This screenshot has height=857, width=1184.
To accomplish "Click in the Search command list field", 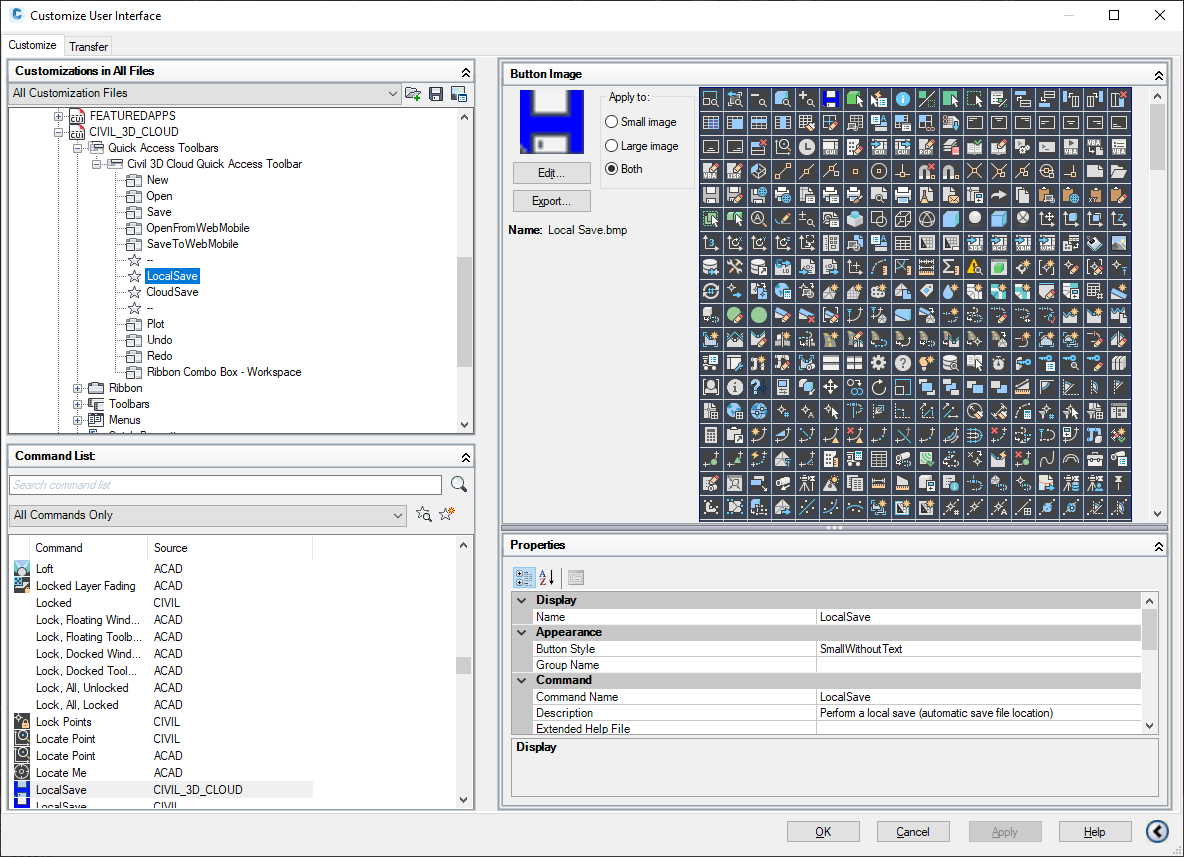I will pos(226,485).
